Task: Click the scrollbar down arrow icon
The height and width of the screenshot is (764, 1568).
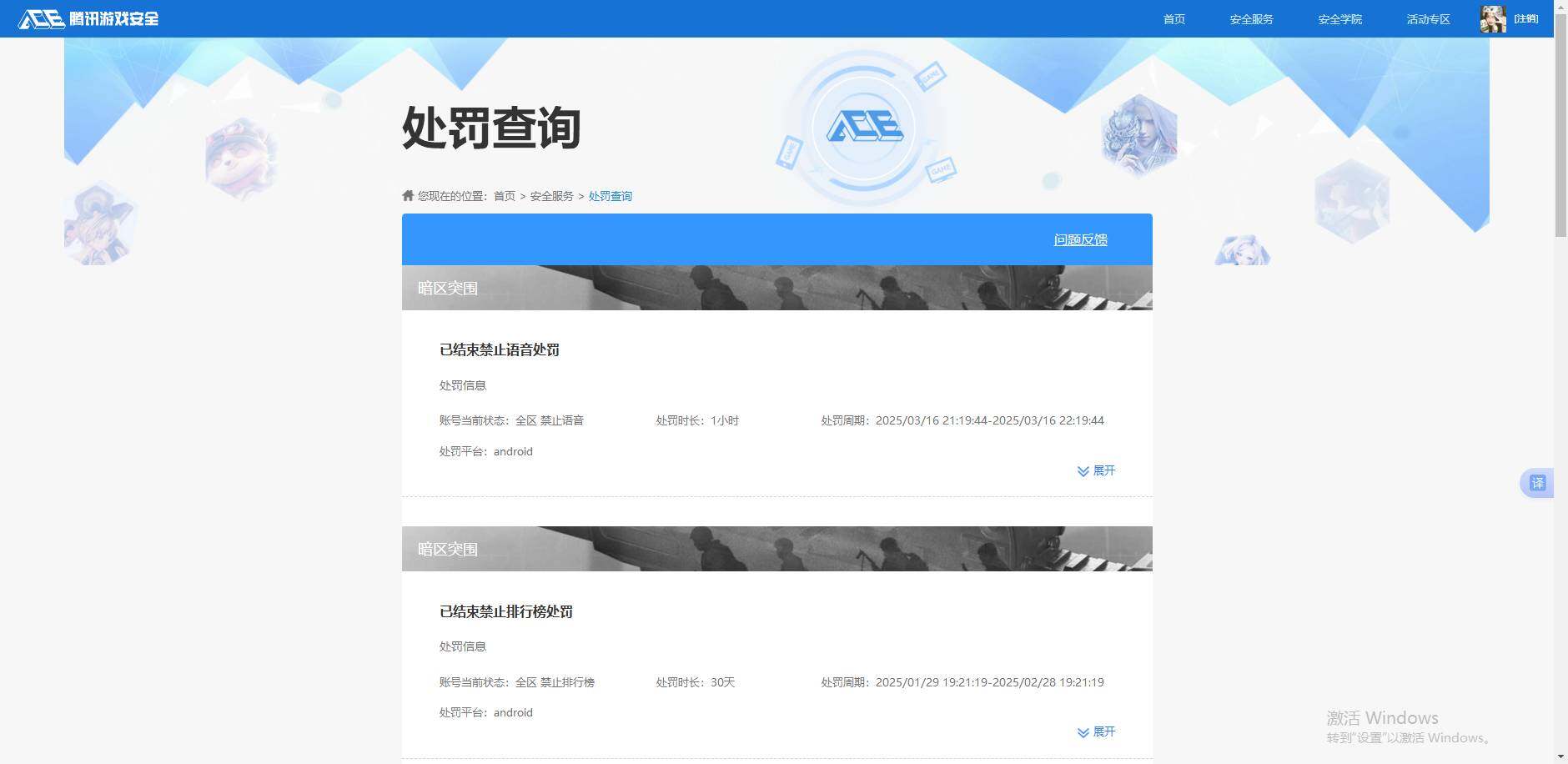Action: click(1561, 757)
